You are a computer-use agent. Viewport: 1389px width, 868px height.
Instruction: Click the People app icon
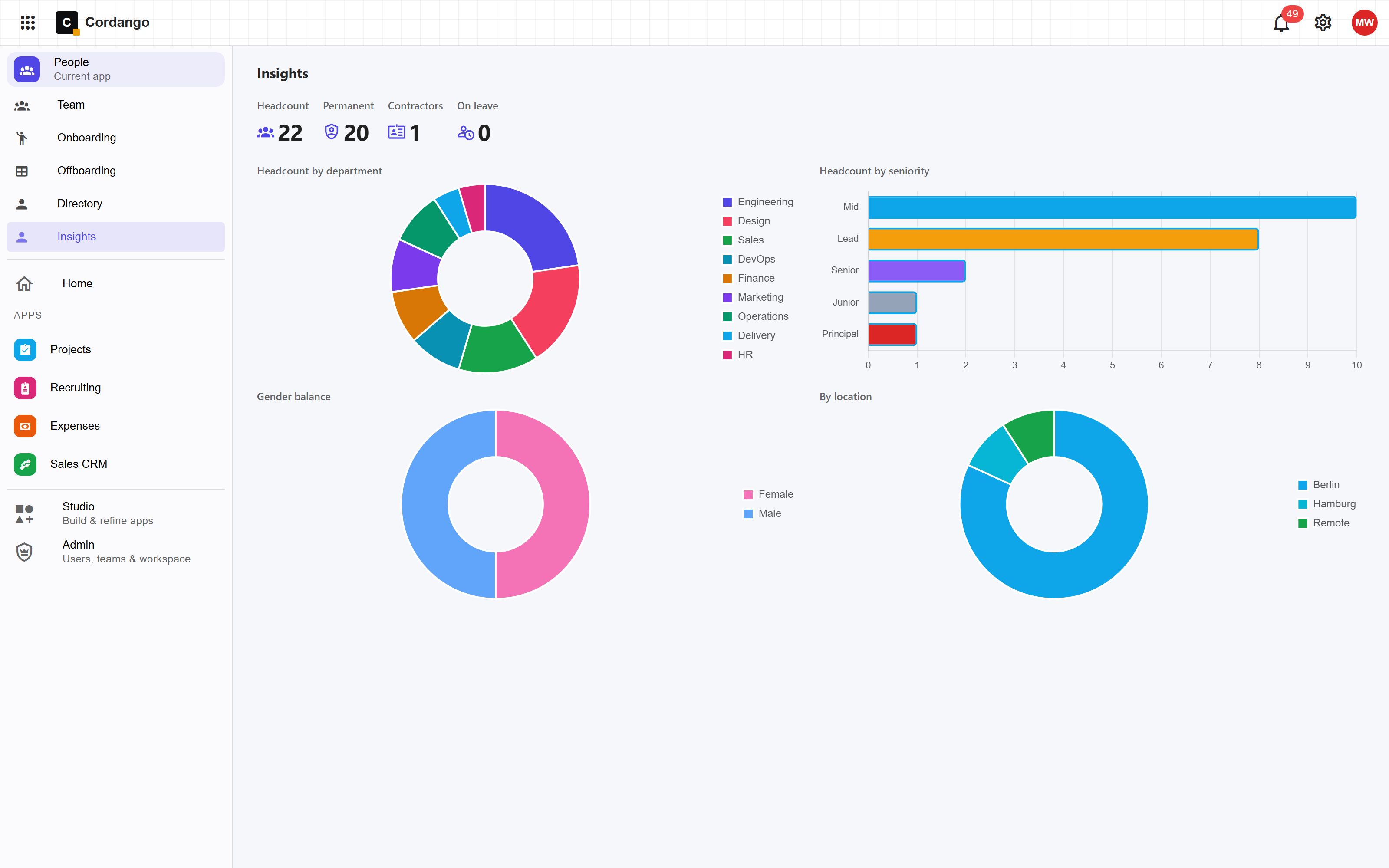pyautogui.click(x=27, y=69)
